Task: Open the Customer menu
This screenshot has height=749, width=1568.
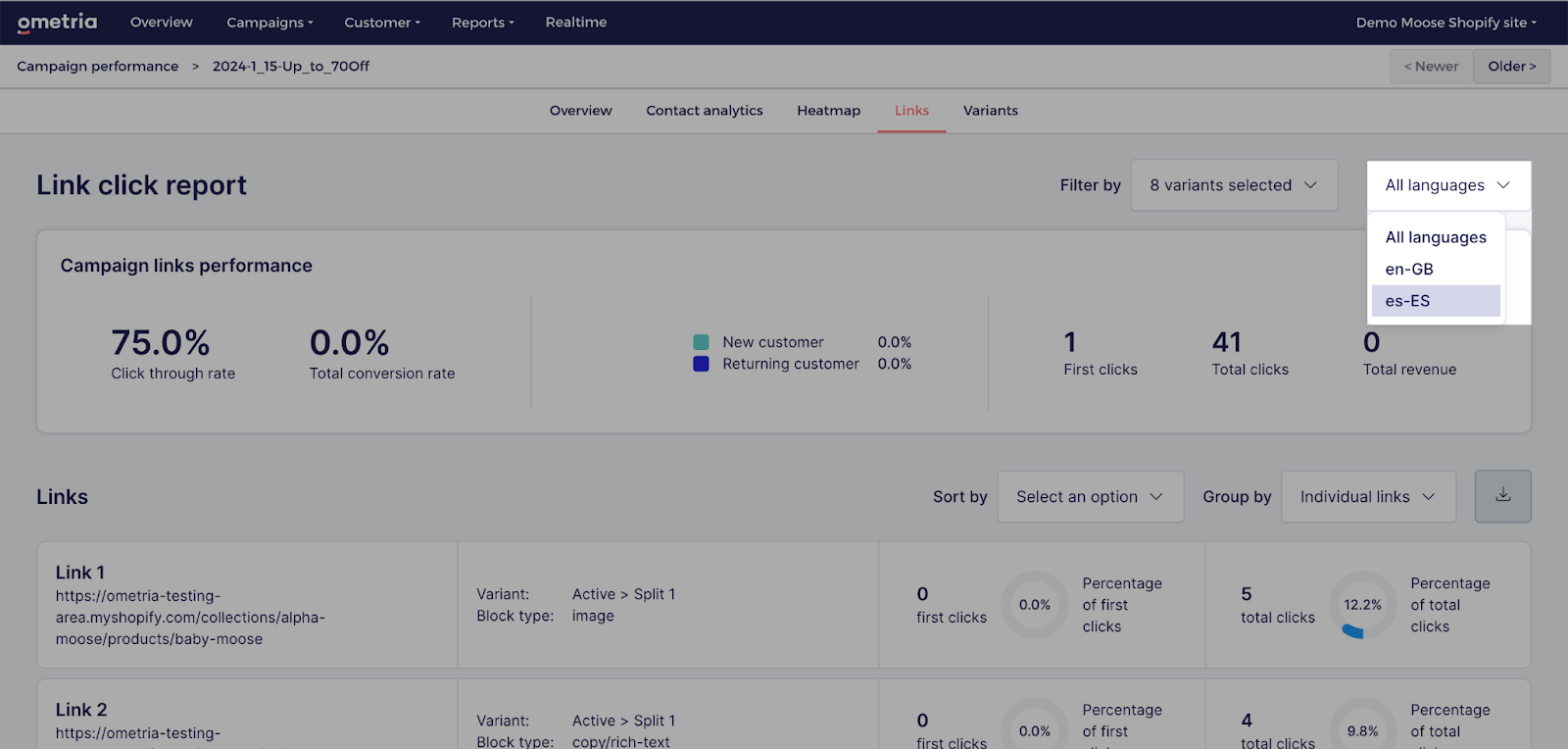Action: coord(382,23)
